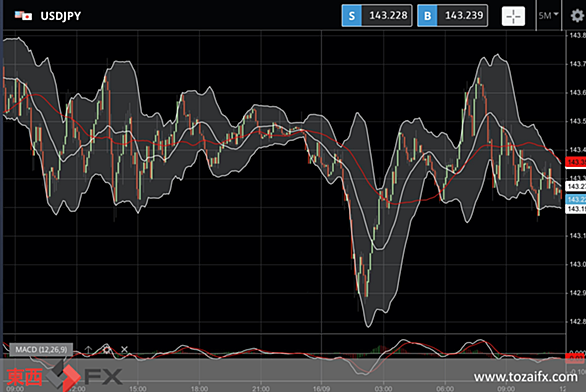Toggle the crosshair cursor button
586x392 pixels.
point(513,16)
